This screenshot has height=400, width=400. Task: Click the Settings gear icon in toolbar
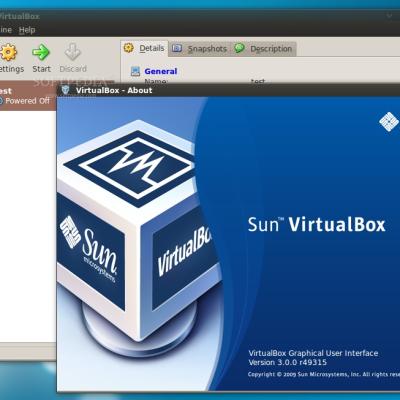pyautogui.click(x=8, y=52)
